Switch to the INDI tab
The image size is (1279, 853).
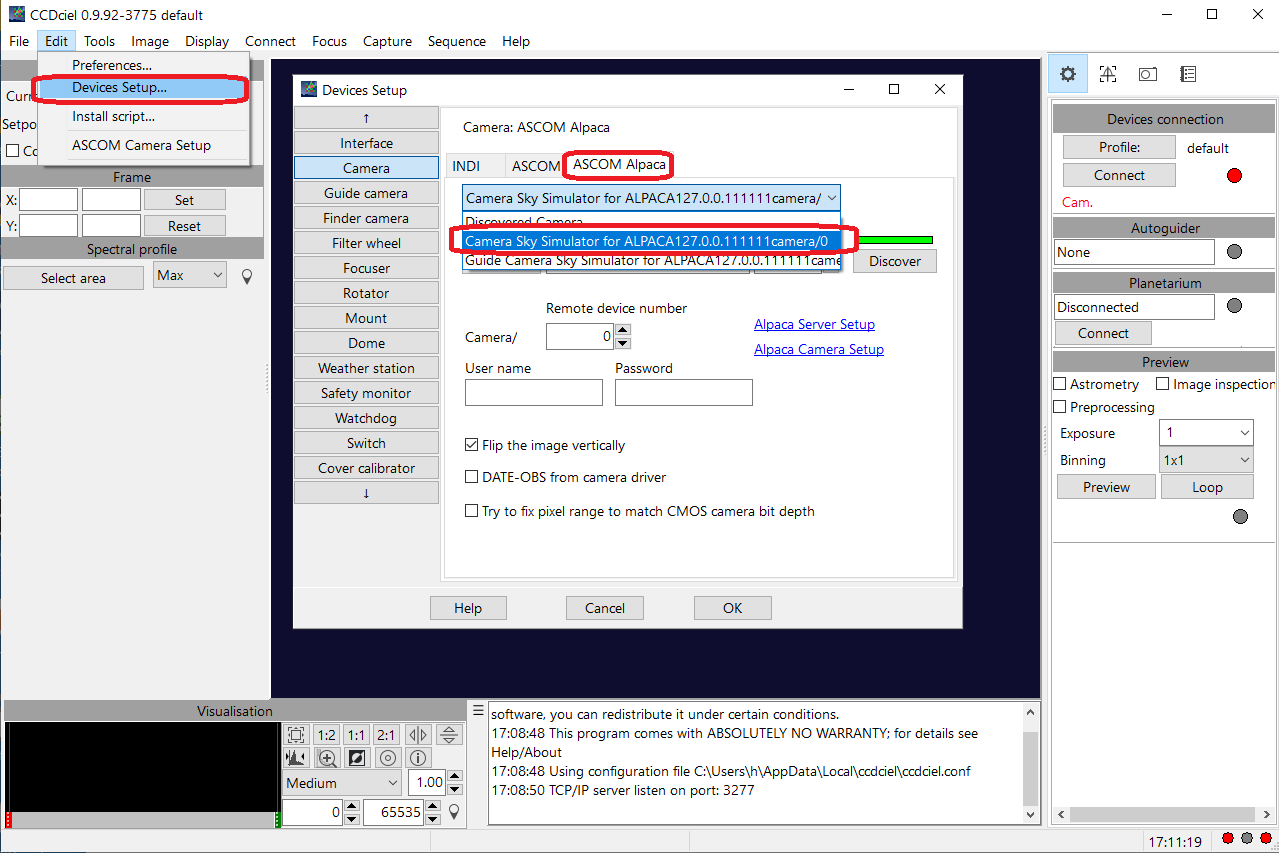(x=466, y=166)
